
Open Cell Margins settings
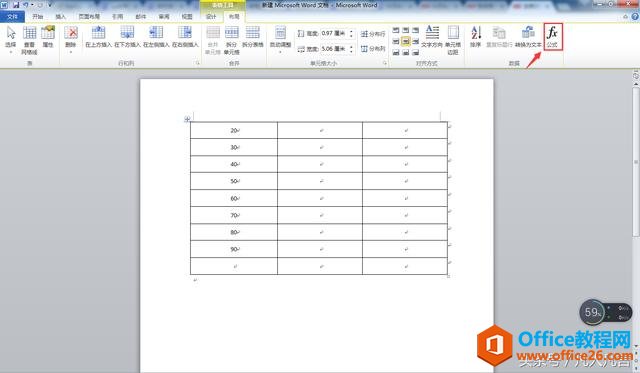click(x=453, y=40)
